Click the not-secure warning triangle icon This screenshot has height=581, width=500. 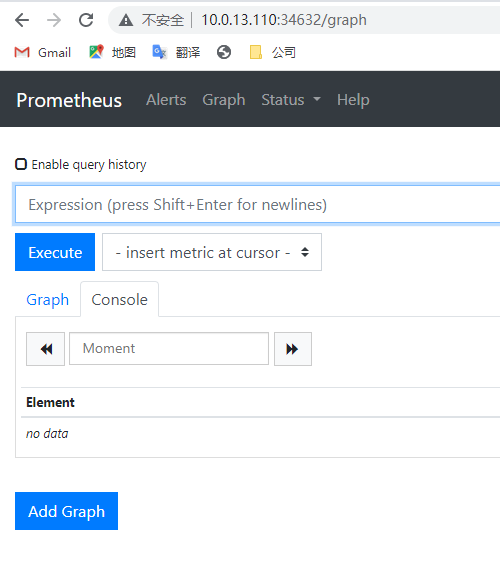coord(126,20)
